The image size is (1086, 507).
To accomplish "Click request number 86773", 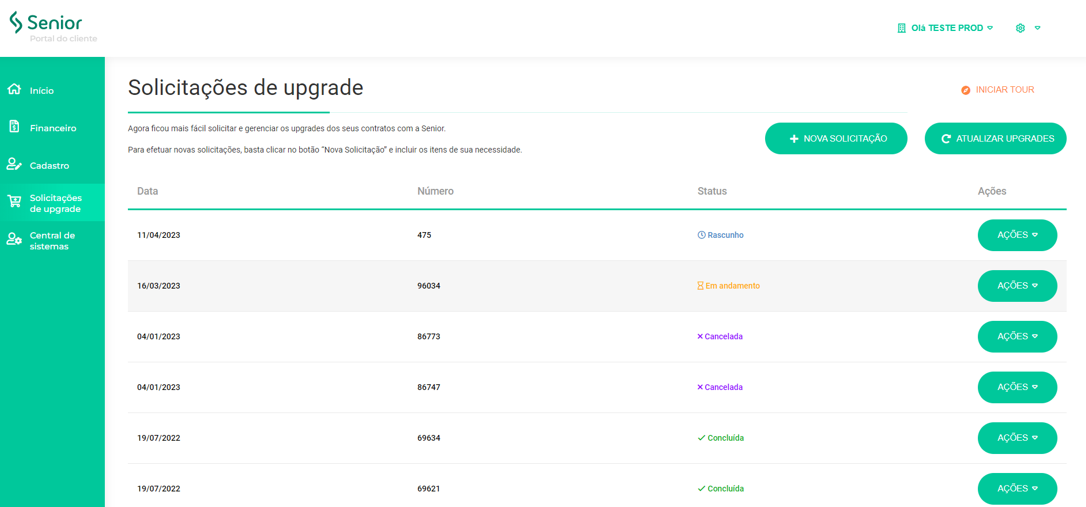I will [x=429, y=337].
